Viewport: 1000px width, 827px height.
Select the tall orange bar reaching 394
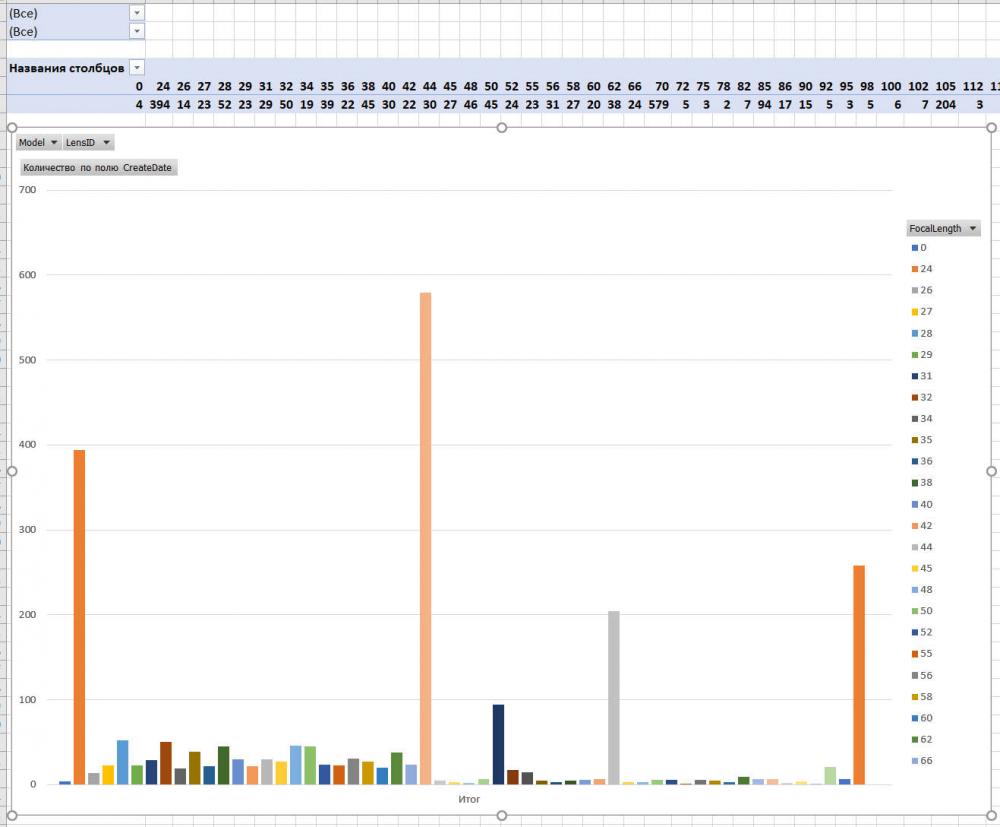(79, 617)
